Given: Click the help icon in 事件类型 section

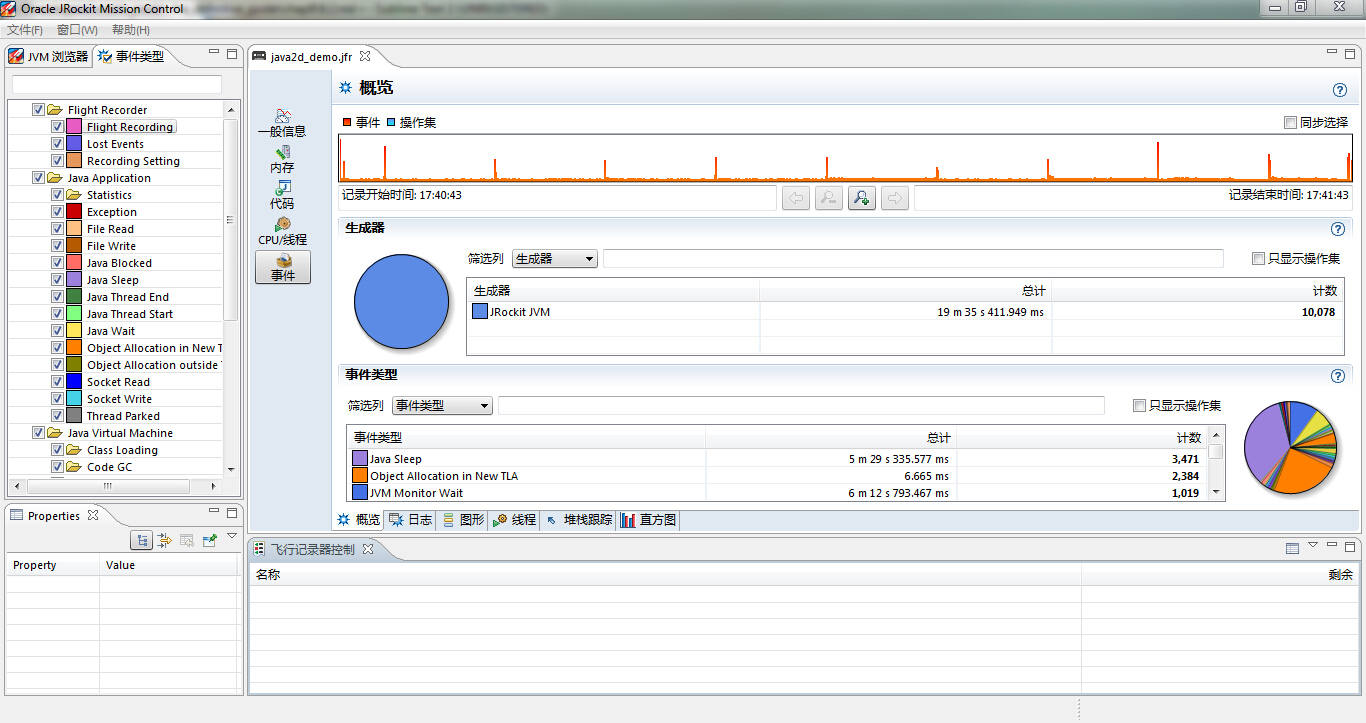Looking at the screenshot, I should point(1337,376).
